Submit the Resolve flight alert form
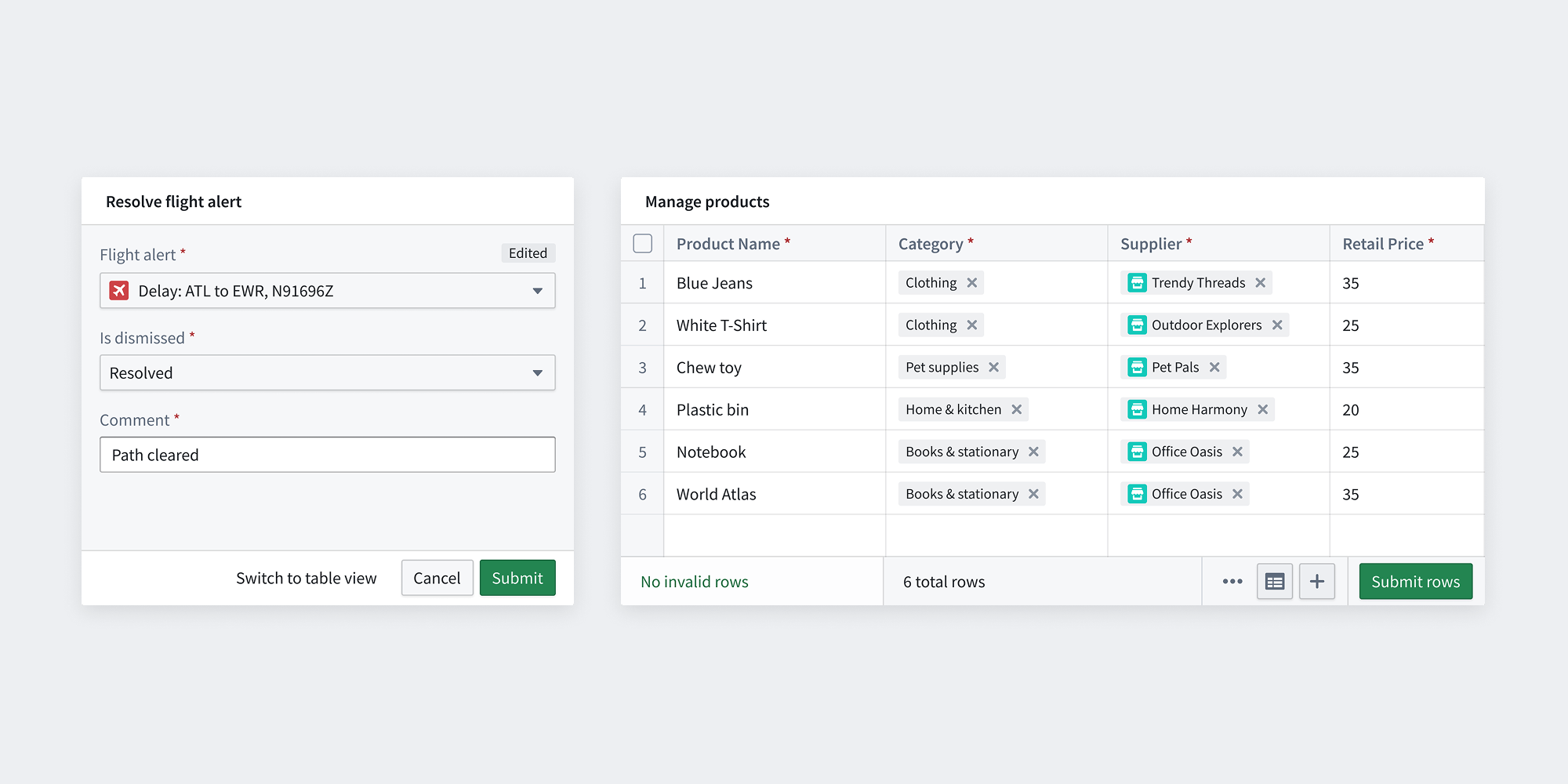The height and width of the screenshot is (784, 1568). coord(517,578)
